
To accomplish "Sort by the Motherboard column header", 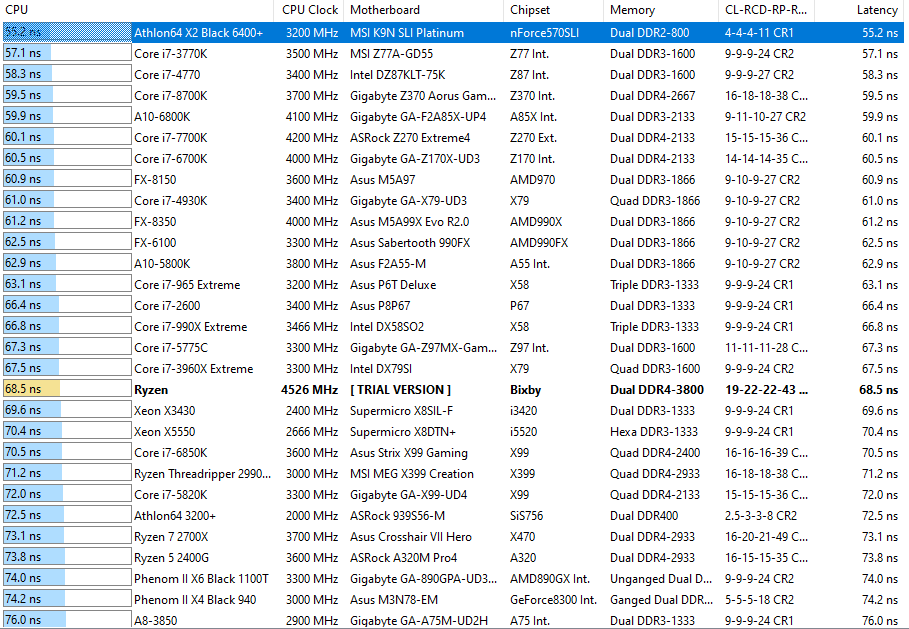I will [x=423, y=10].
